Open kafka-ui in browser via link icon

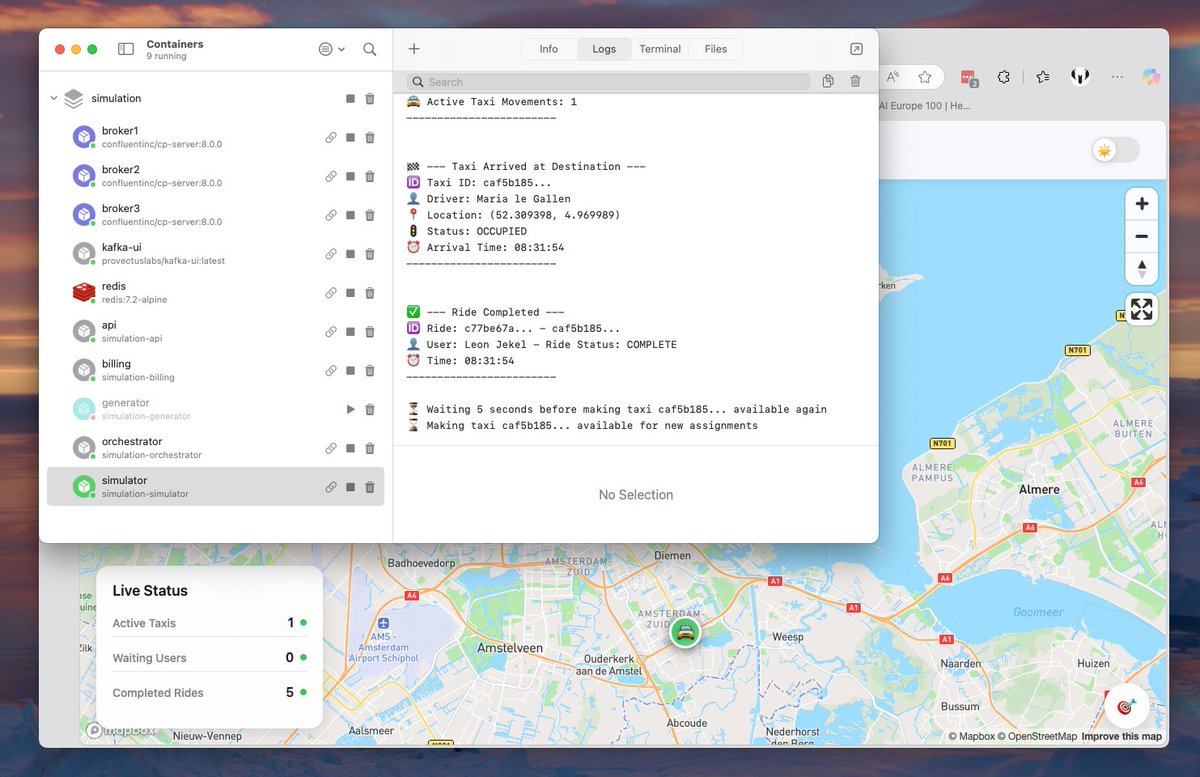point(331,254)
